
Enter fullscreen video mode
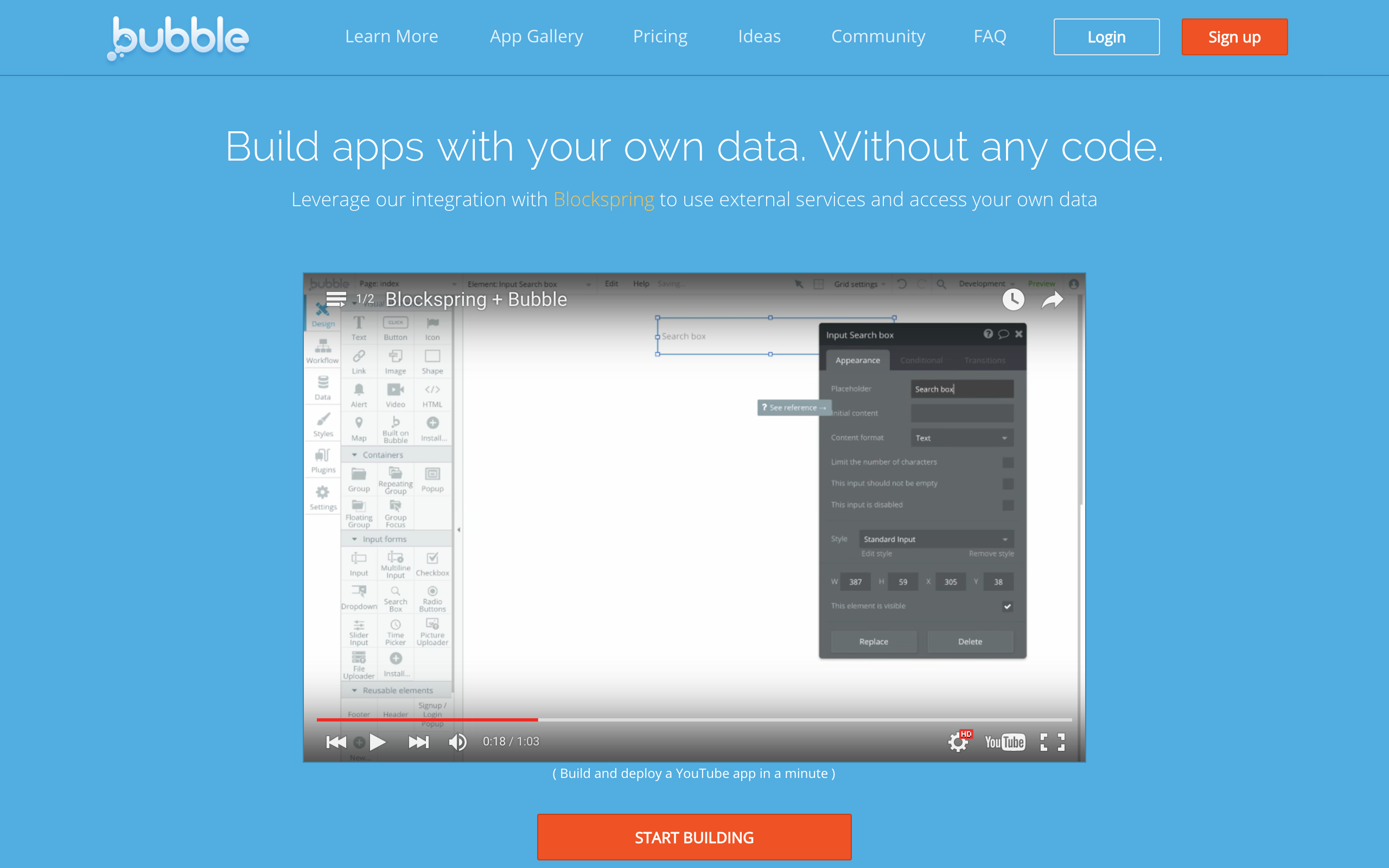(x=1053, y=742)
